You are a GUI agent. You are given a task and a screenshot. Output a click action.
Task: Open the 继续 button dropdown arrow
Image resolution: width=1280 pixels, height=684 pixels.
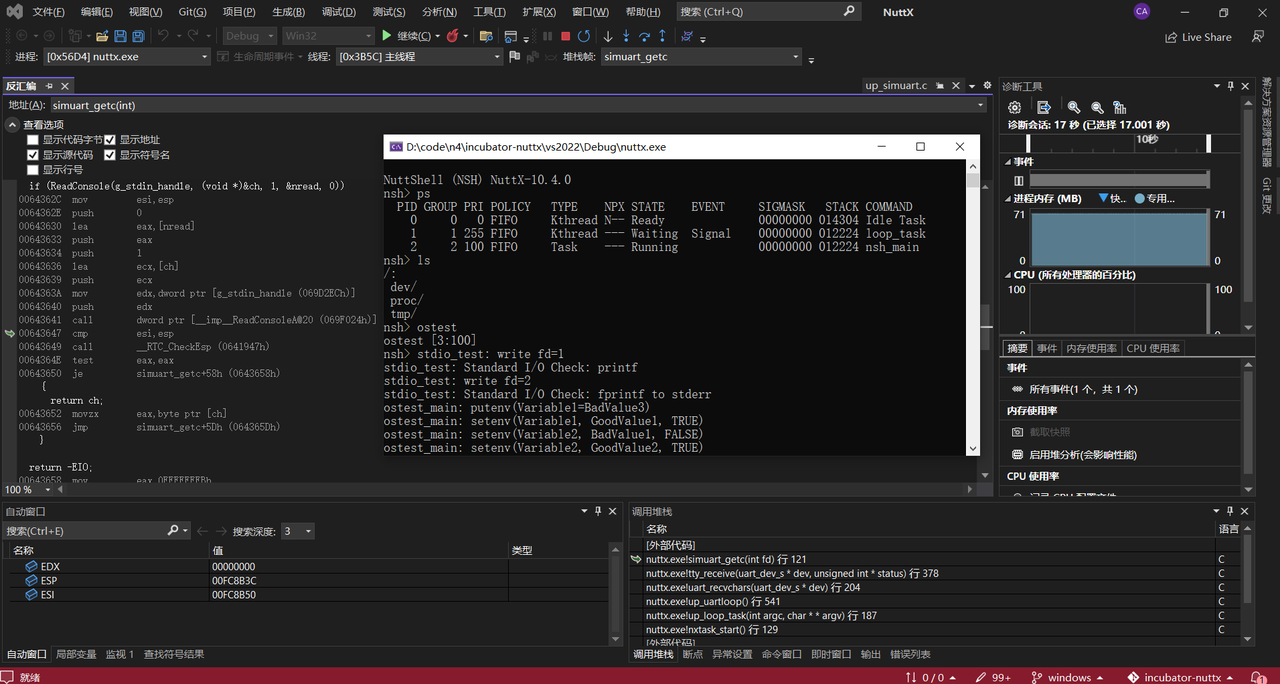(x=436, y=37)
